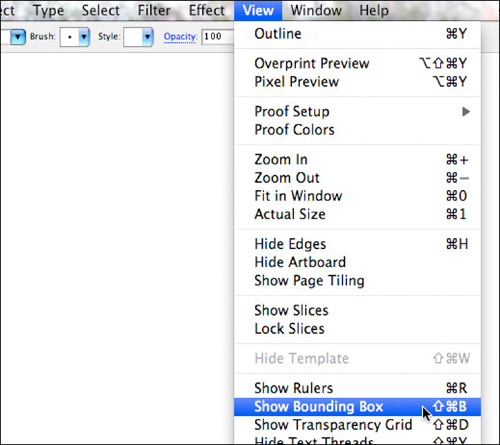Image resolution: width=500 pixels, height=445 pixels.
Task: Open the underlined Opacity link
Action: 180,36
